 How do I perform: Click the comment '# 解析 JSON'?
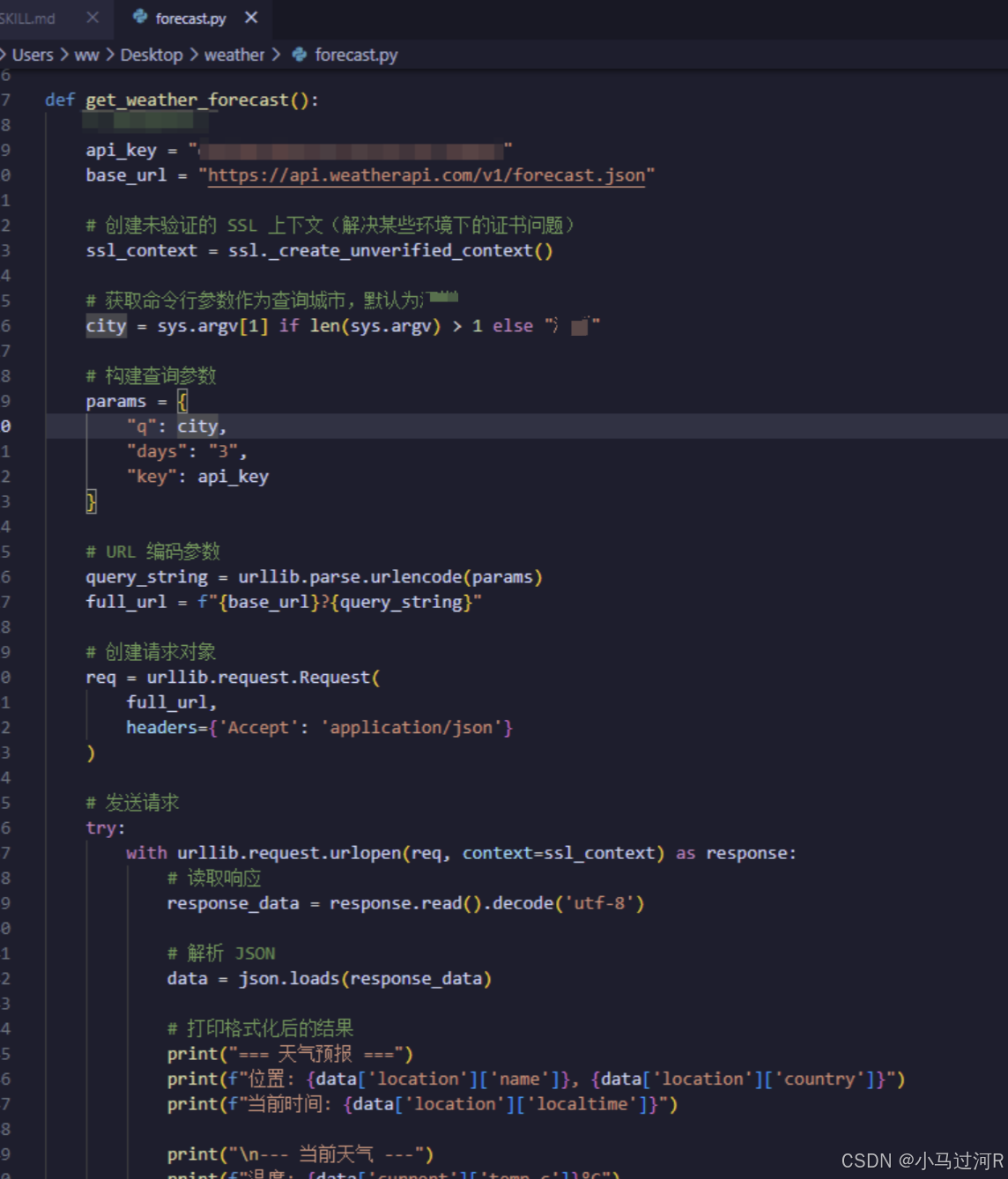(x=221, y=953)
